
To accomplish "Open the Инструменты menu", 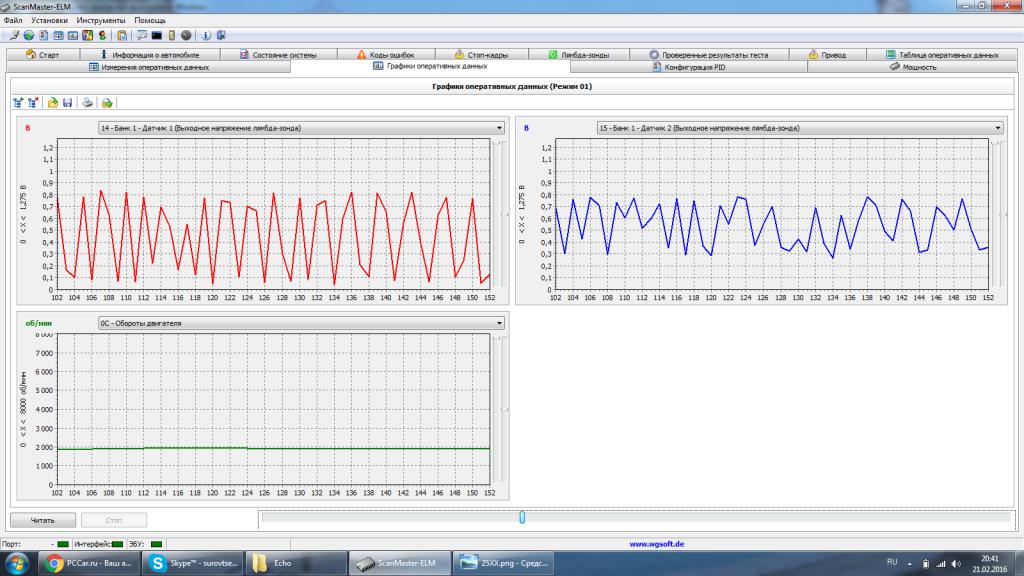I will pos(101,20).
